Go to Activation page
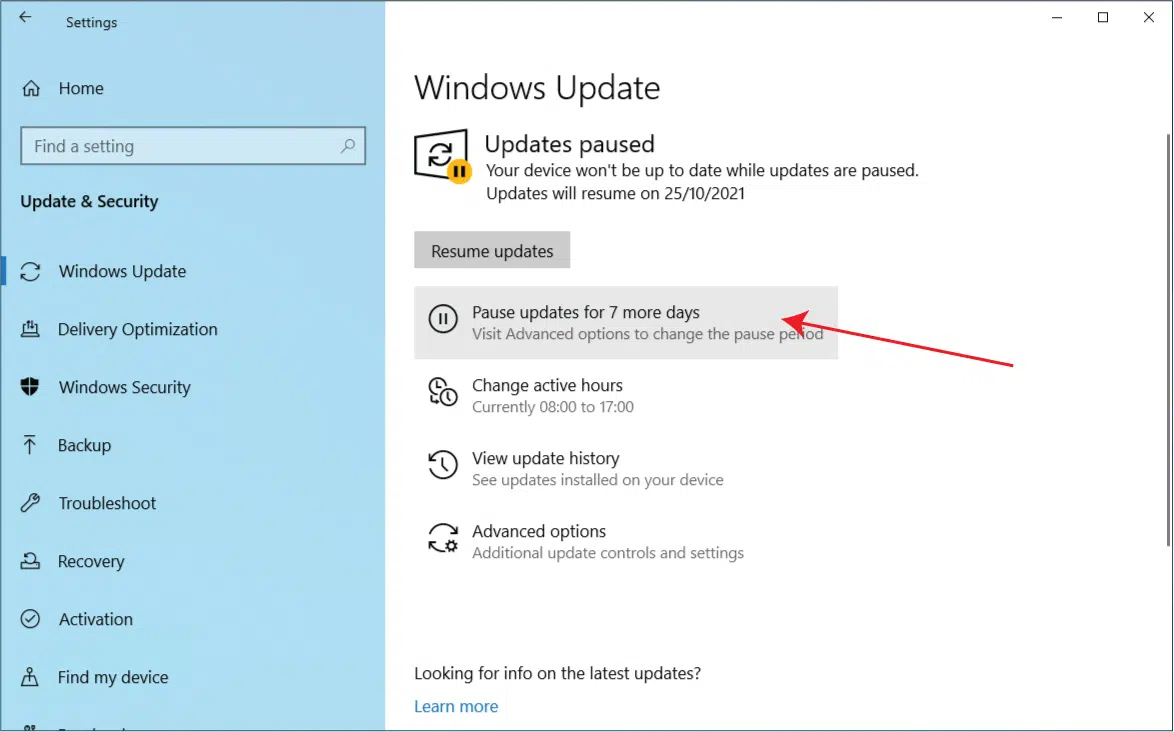This screenshot has height=732, width=1174. [95, 619]
